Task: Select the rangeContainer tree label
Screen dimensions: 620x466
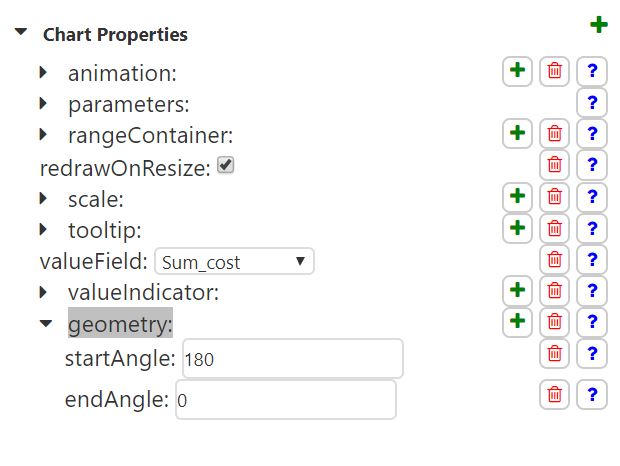Action: 150,135
